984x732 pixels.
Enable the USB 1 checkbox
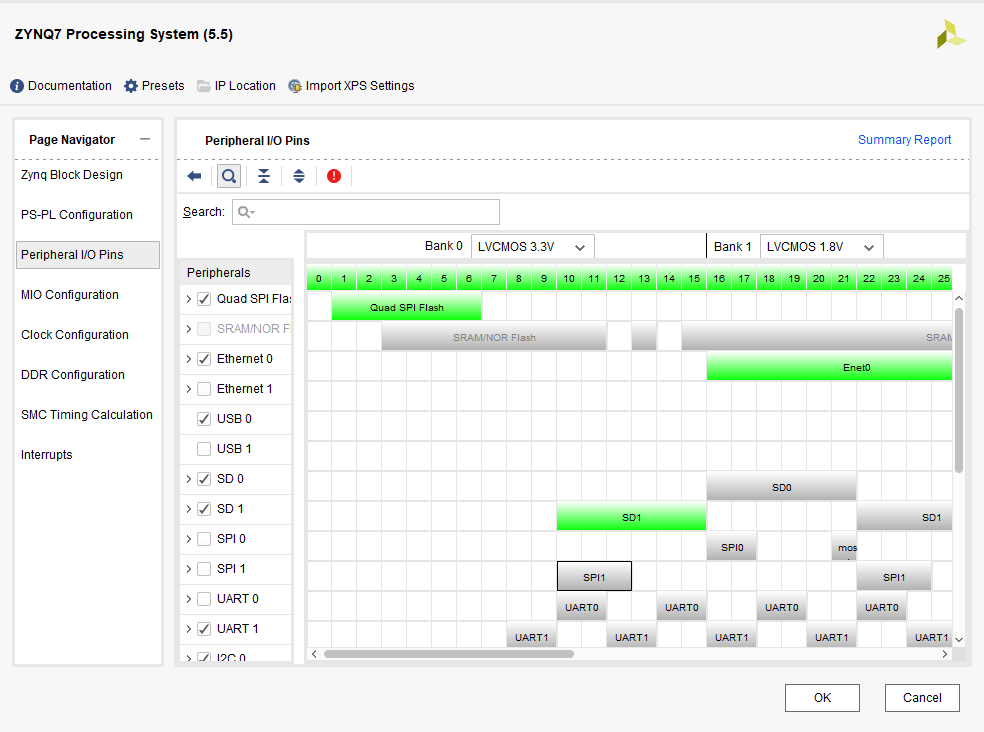204,449
